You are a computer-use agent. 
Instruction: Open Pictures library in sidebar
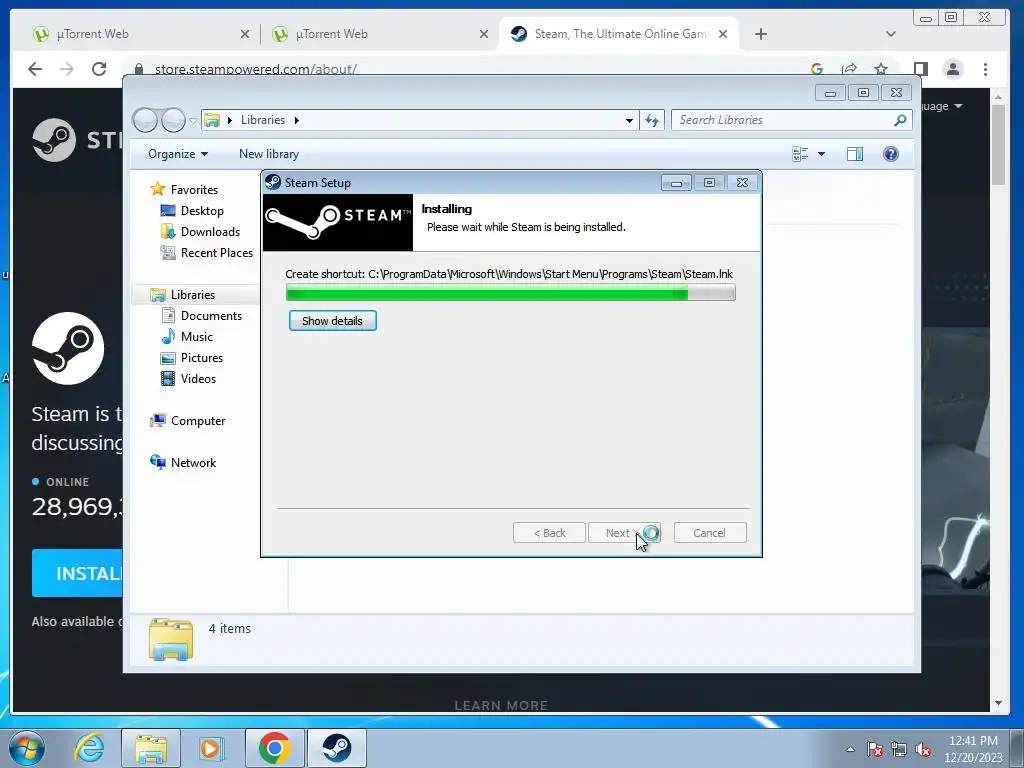tap(202, 358)
